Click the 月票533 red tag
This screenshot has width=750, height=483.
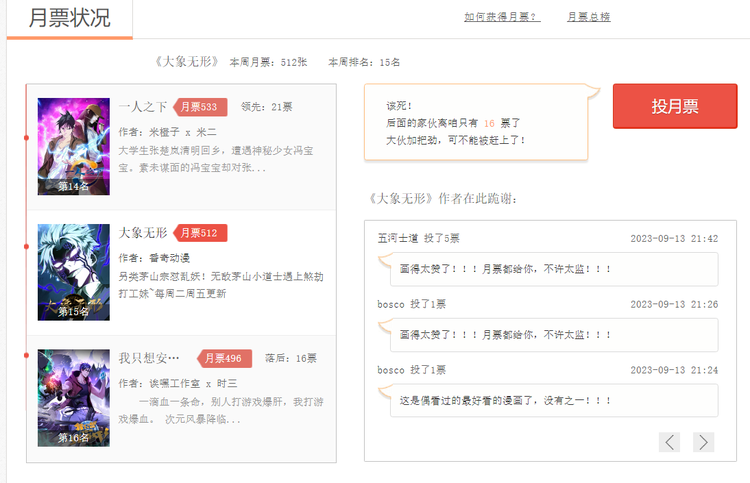pyautogui.click(x=201, y=107)
